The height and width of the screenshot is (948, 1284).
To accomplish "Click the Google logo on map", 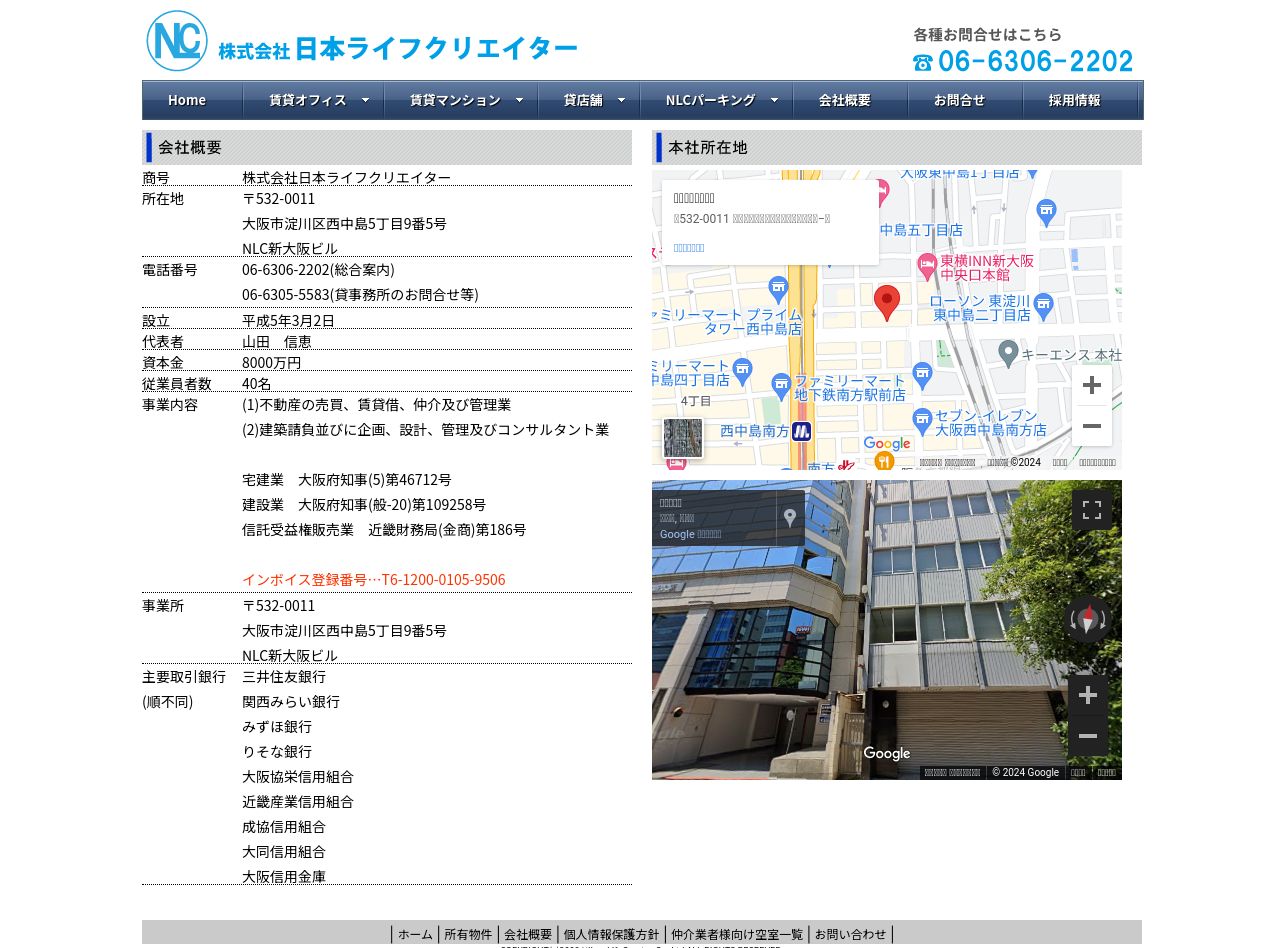I will pos(887,444).
